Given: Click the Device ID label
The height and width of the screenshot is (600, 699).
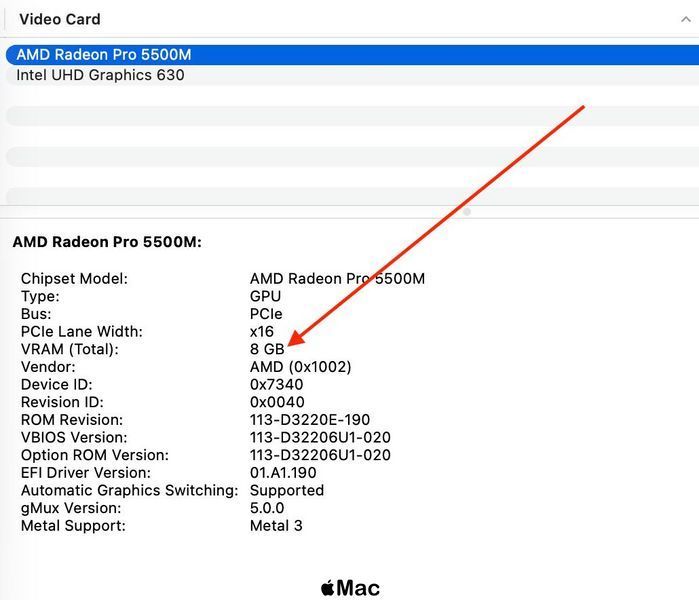Looking at the screenshot, I should coord(56,384).
